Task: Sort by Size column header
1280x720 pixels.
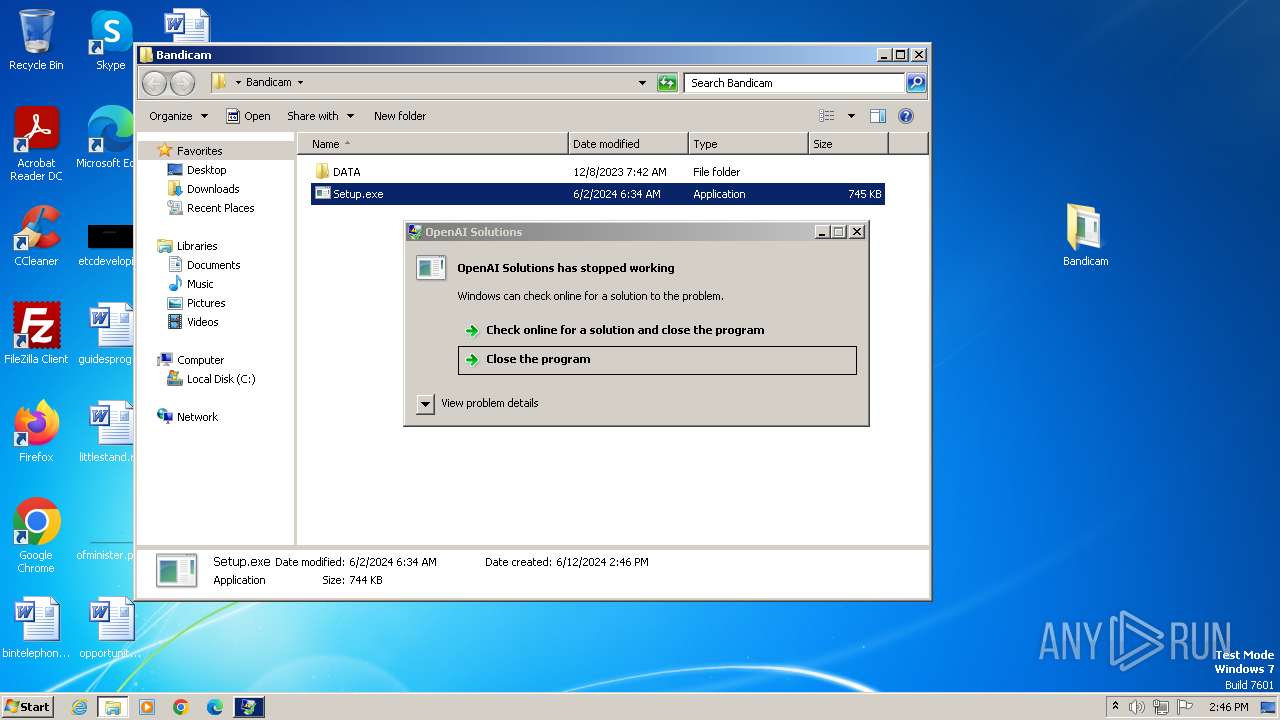Action: coord(848,144)
